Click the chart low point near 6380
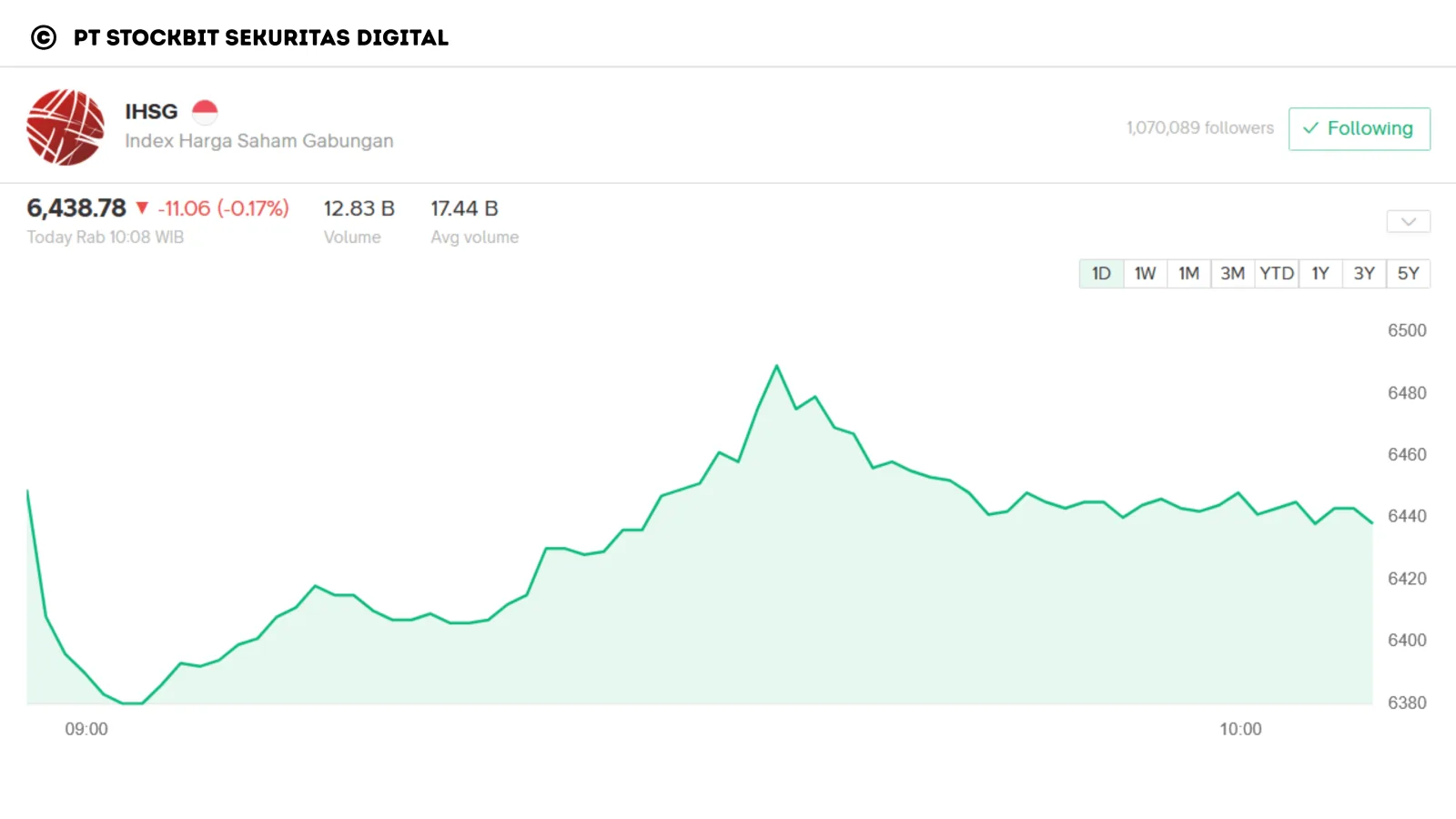The width and height of the screenshot is (1456, 819). (x=133, y=703)
